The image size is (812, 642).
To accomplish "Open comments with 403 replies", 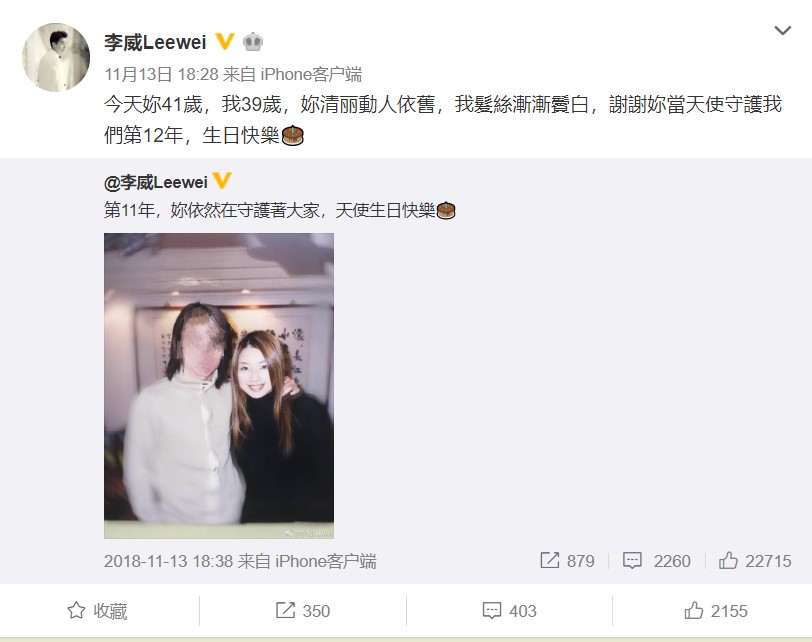I will [x=510, y=611].
